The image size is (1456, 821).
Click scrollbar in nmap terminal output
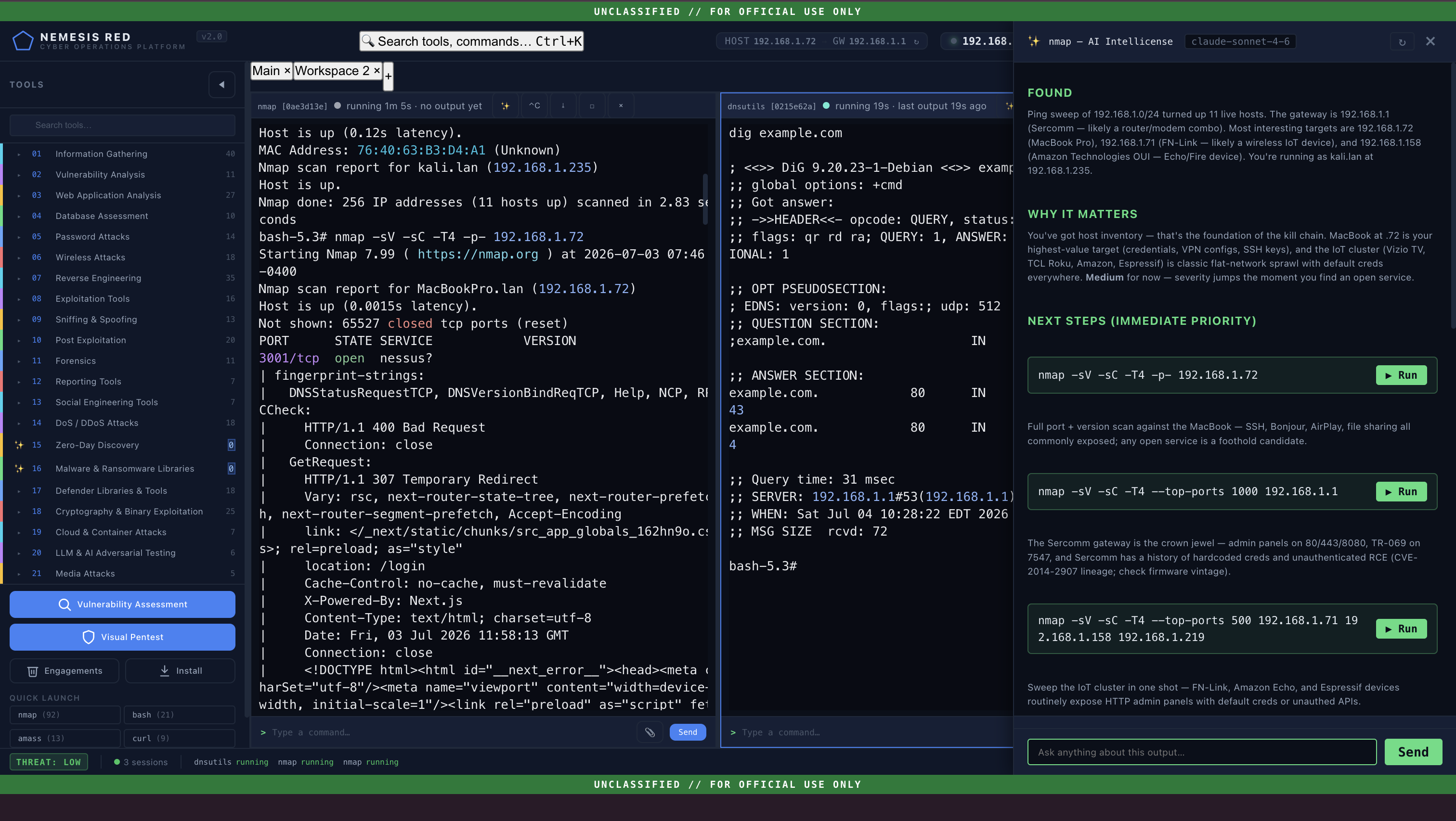click(705, 199)
